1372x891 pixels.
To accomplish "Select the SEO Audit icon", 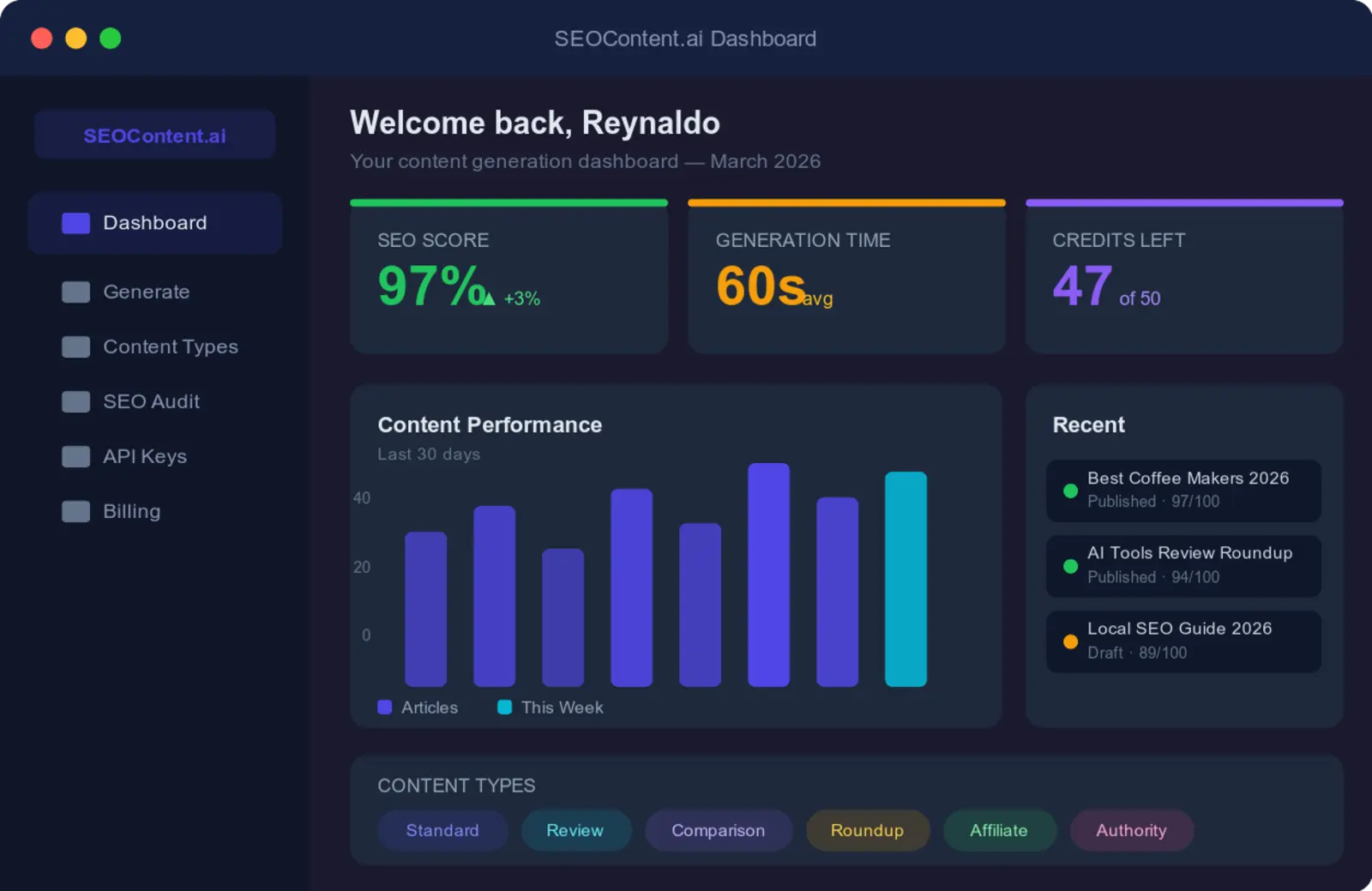I will coord(75,401).
